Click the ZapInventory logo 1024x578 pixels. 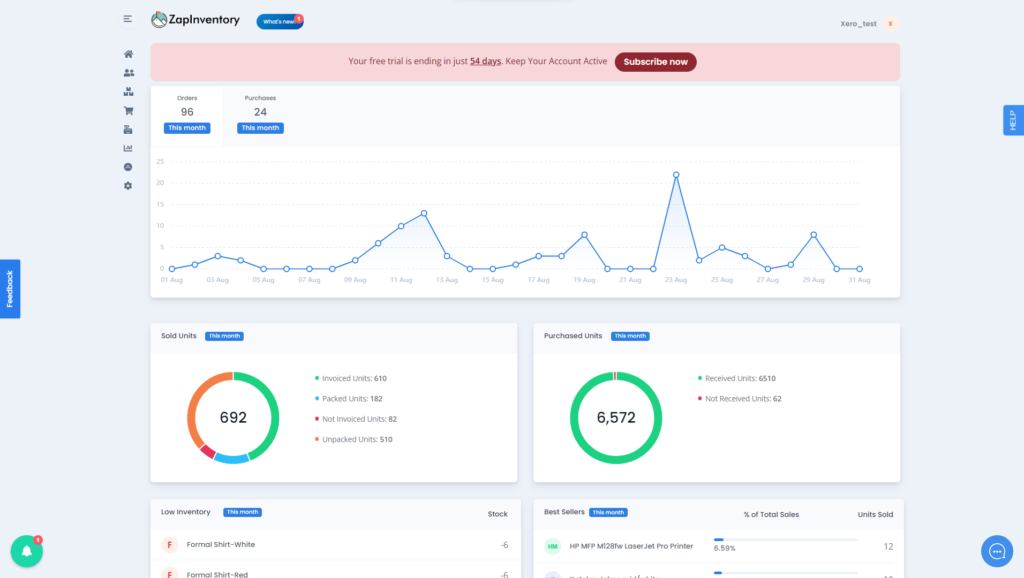click(x=195, y=20)
